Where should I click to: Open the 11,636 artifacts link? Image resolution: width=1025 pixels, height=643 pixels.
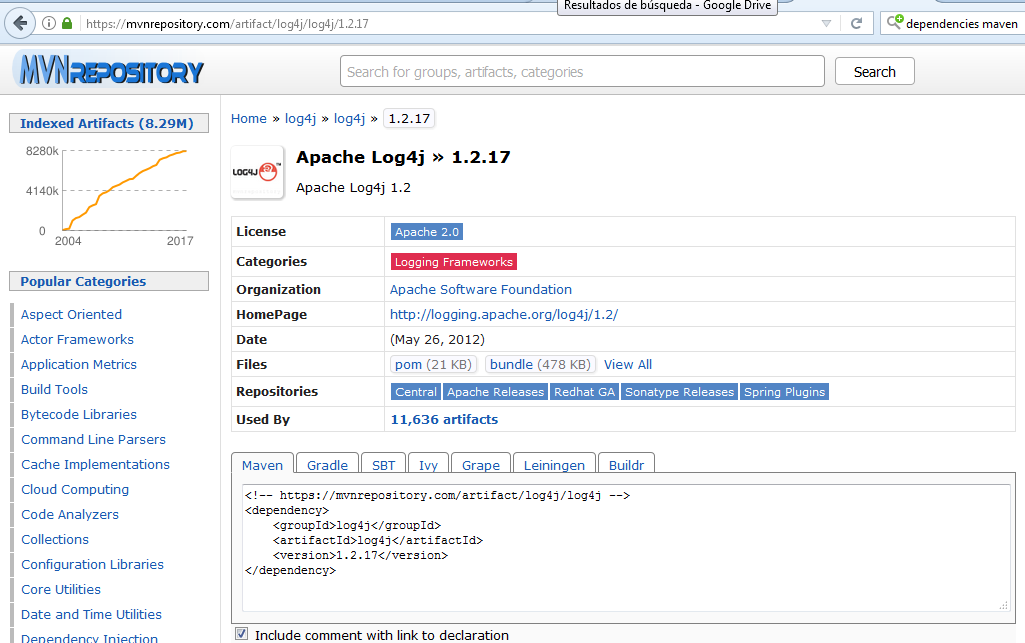point(444,420)
